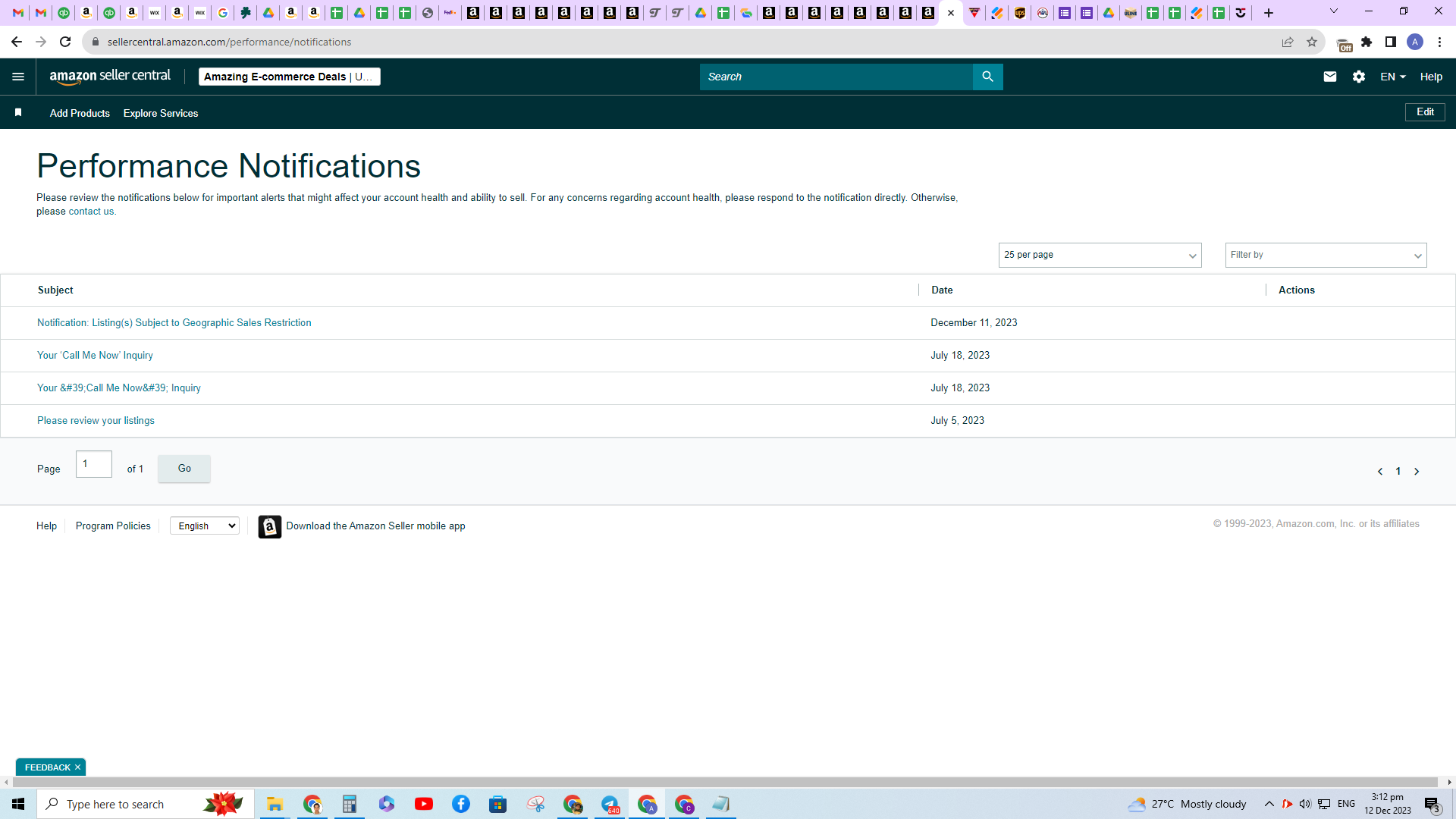The width and height of the screenshot is (1456, 819).
Task: Open the 25 per page dropdown
Action: pos(1100,255)
